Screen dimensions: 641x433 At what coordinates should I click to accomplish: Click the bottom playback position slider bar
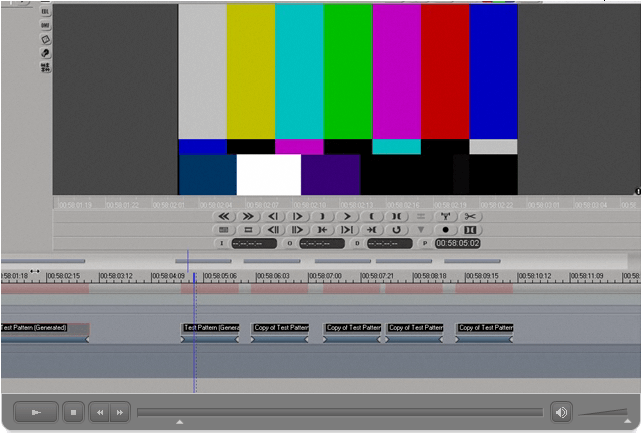[340, 412]
